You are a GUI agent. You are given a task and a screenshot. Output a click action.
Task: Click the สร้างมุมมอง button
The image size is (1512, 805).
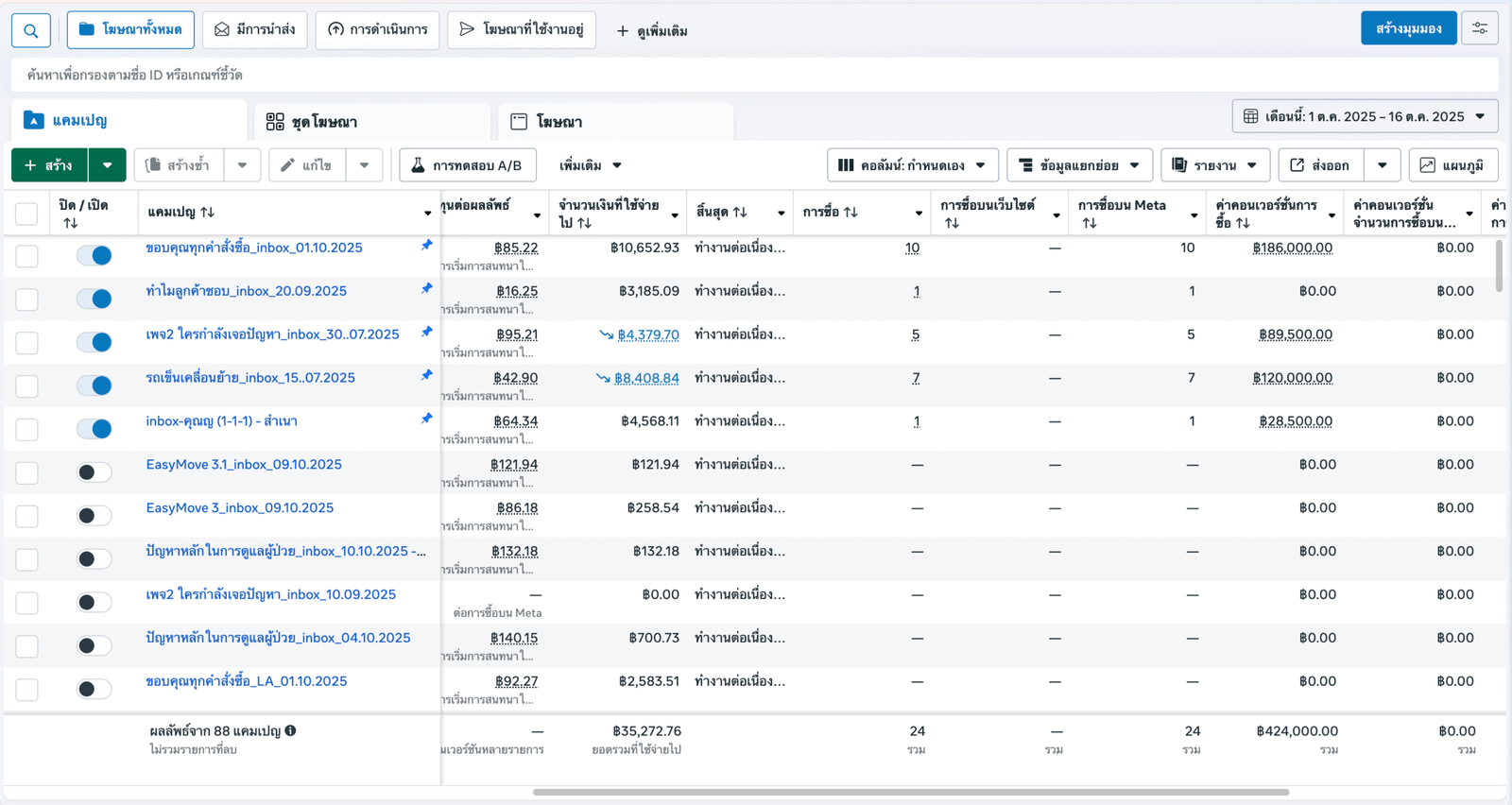[x=1408, y=29]
